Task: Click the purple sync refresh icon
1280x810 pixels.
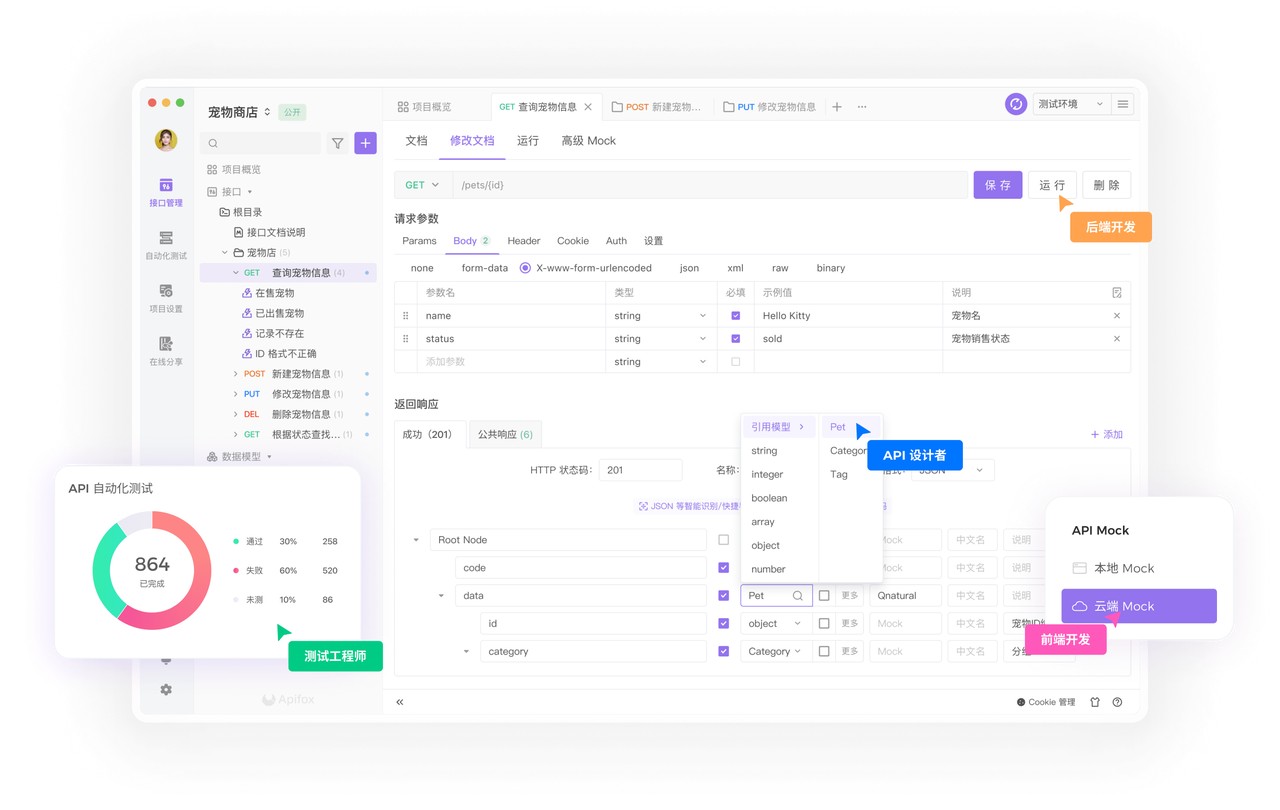Action: 1015,104
